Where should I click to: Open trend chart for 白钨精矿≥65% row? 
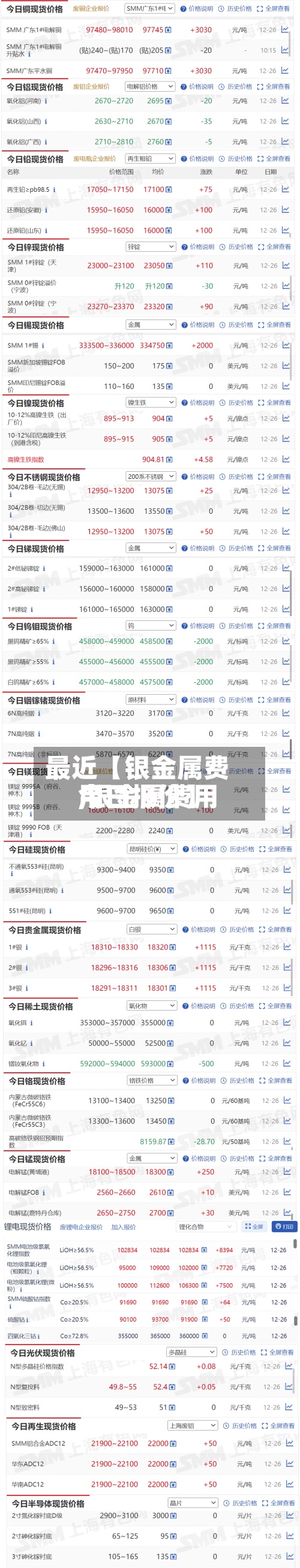(x=286, y=682)
